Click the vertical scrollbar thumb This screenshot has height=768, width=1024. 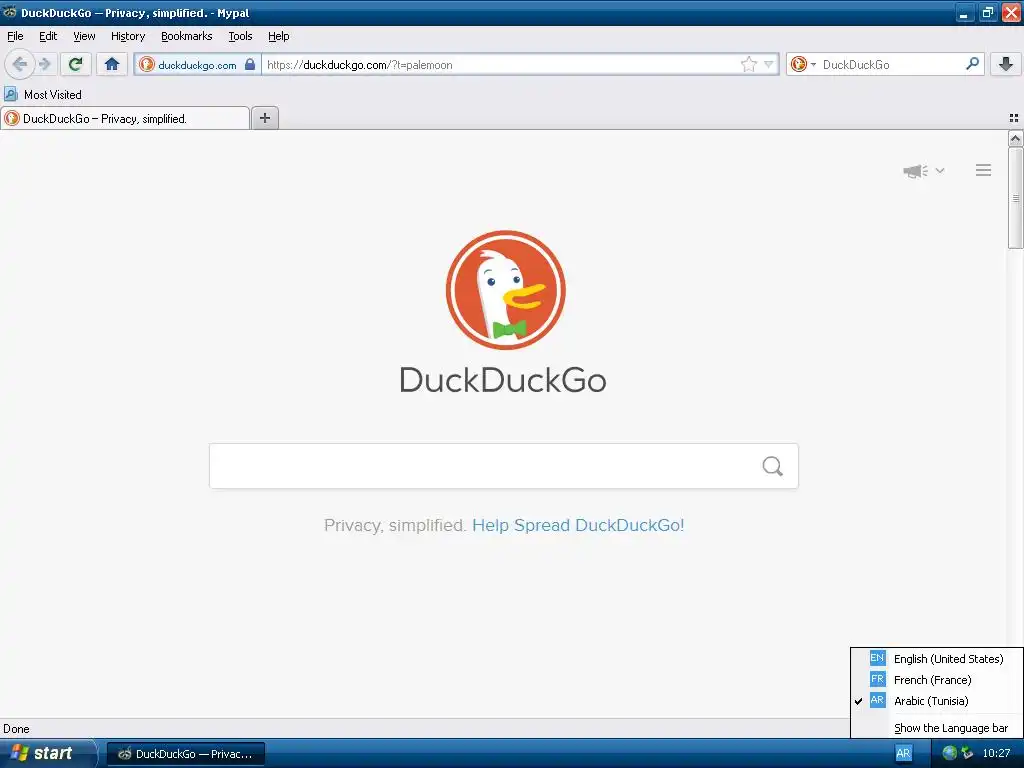coord(1015,198)
